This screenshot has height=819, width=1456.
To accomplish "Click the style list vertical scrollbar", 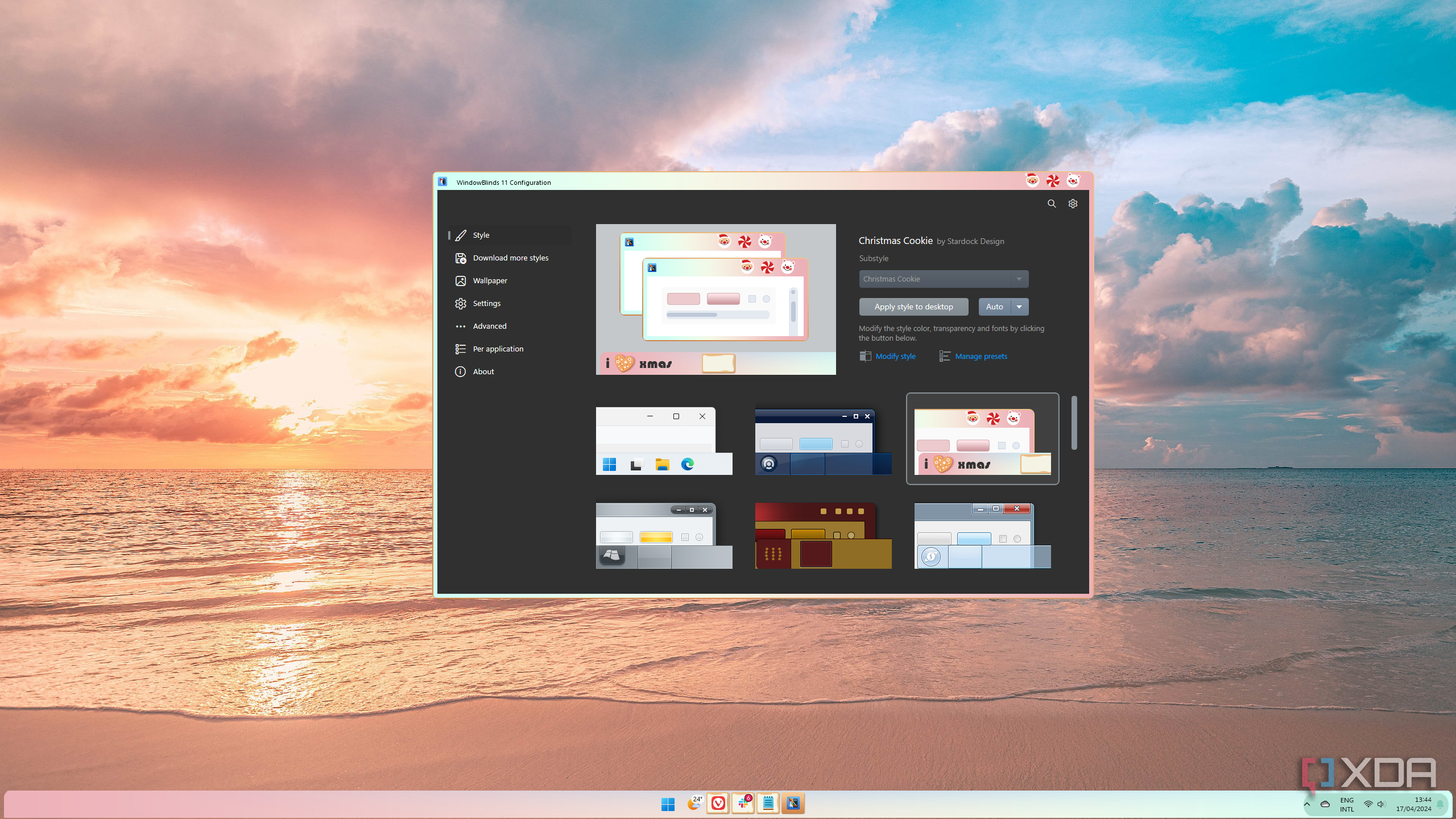I will (1074, 423).
